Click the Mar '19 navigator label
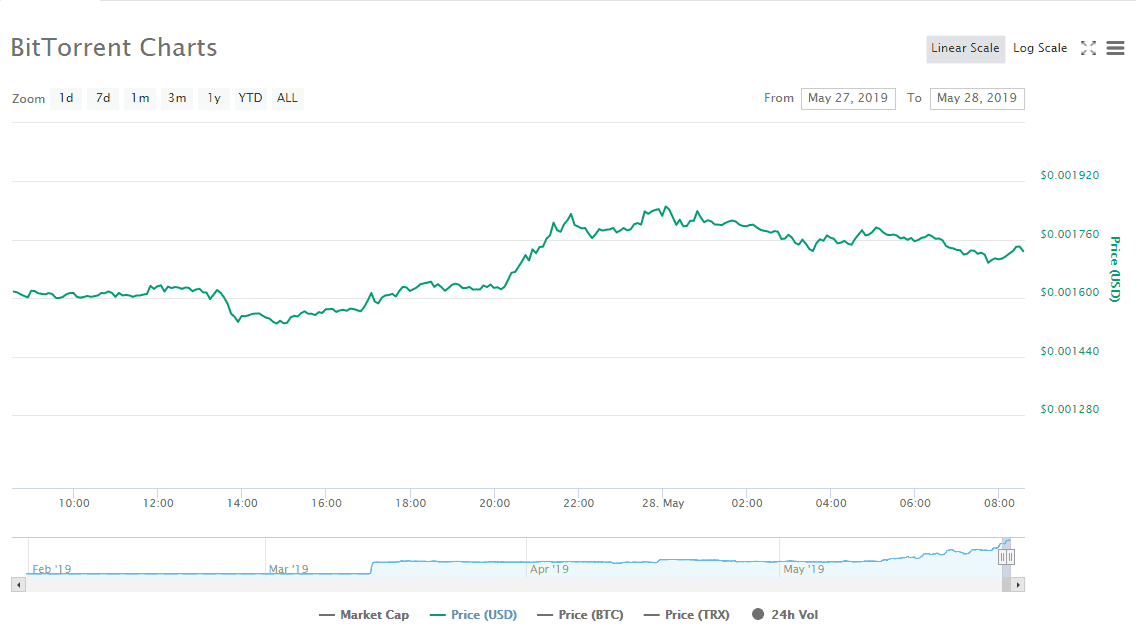This screenshot has width=1137, height=629. [x=289, y=570]
